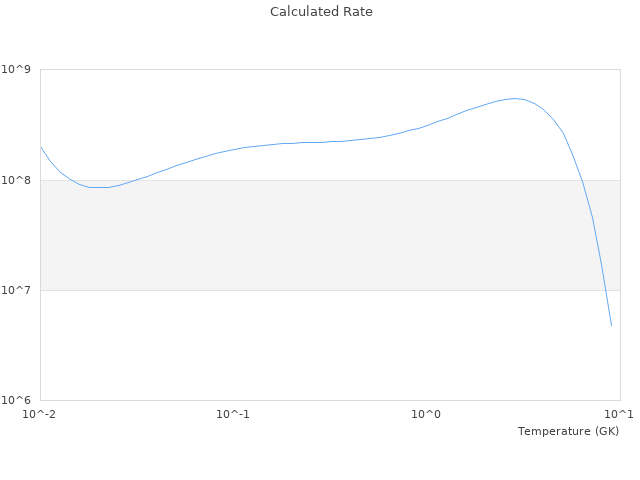Click the 10^-2 x-axis tick label
640x480 pixels.
tap(40, 414)
